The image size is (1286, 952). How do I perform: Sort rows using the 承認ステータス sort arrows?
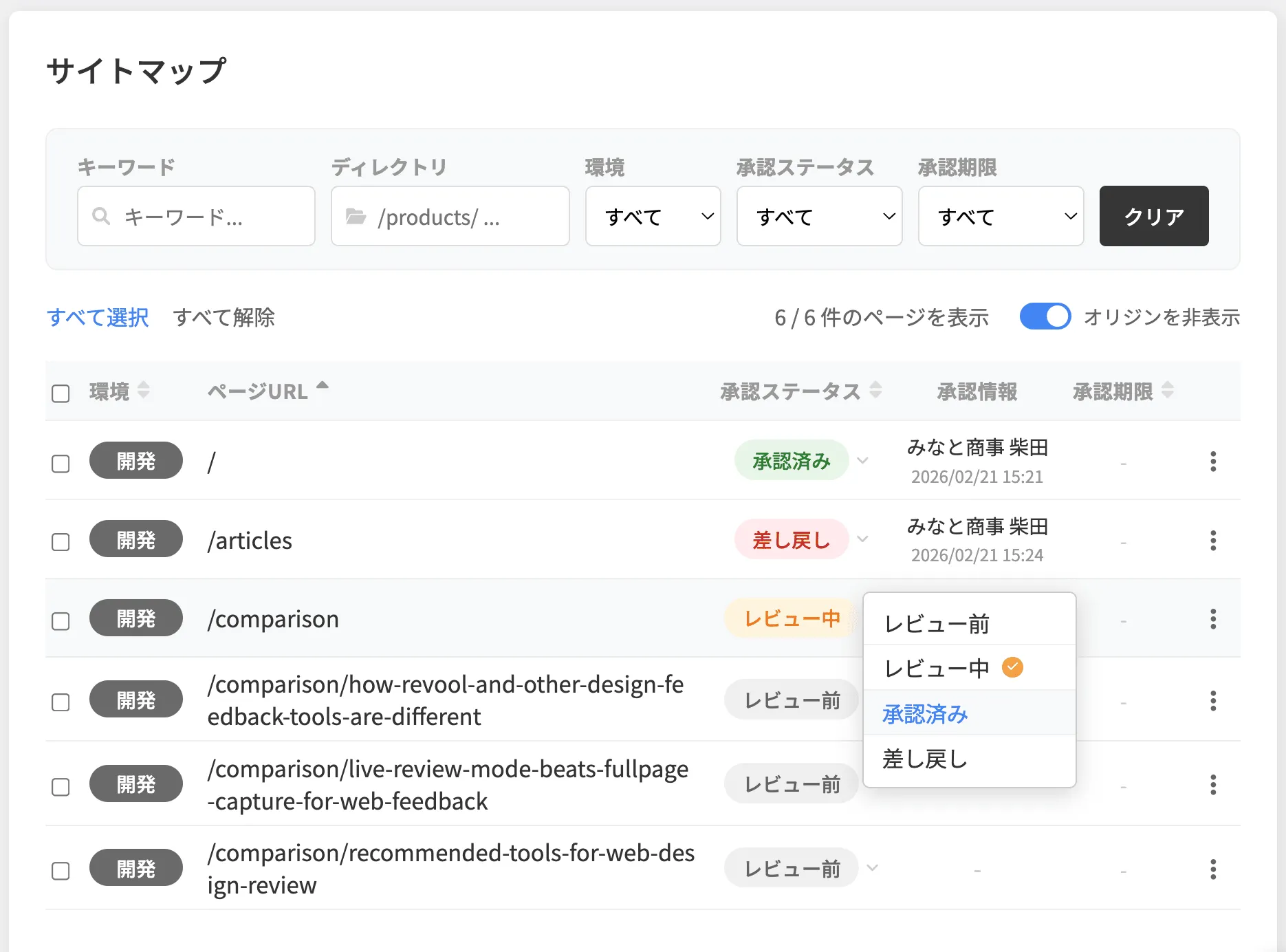pyautogui.click(x=875, y=391)
